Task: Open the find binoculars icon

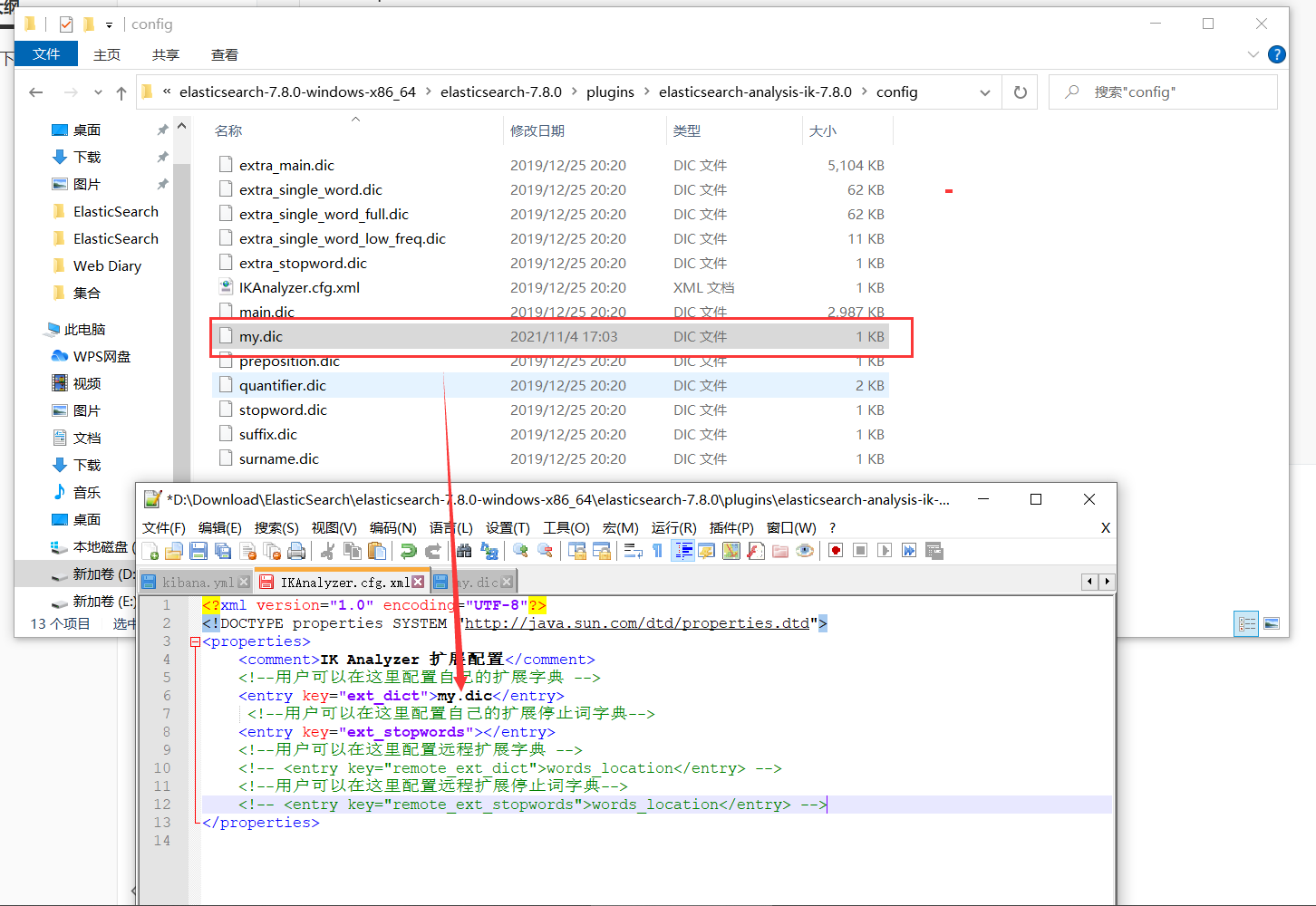Action: coord(464,551)
